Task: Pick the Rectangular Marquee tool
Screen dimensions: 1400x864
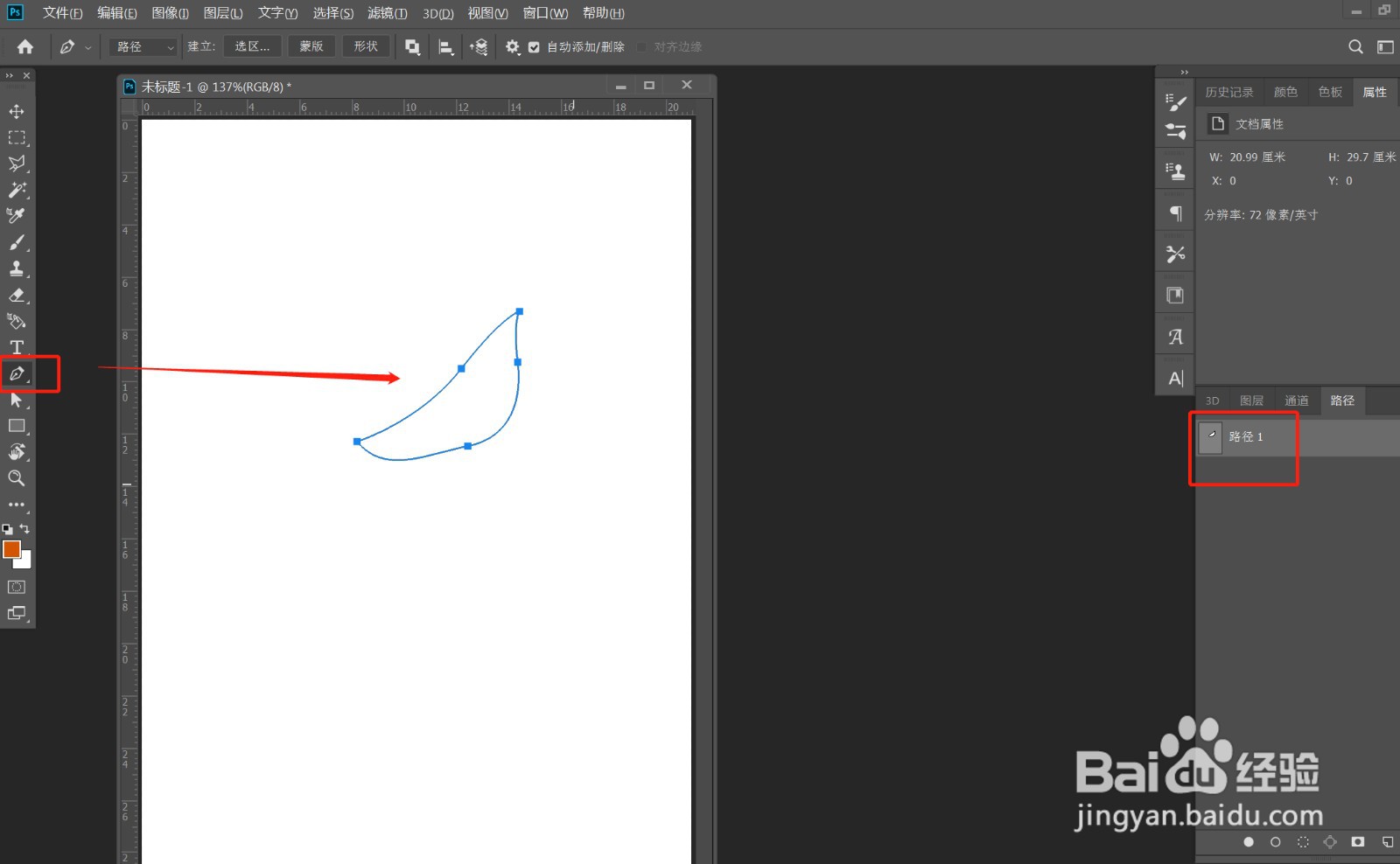Action: tap(17, 137)
